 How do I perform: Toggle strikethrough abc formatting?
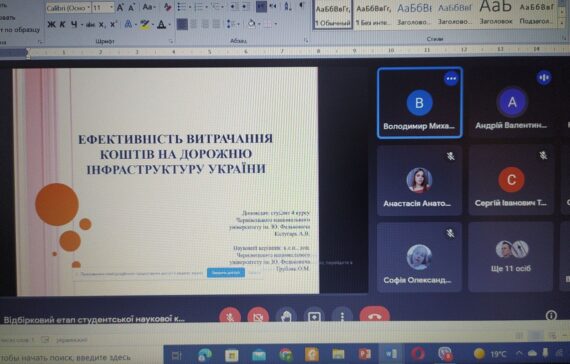[91, 25]
